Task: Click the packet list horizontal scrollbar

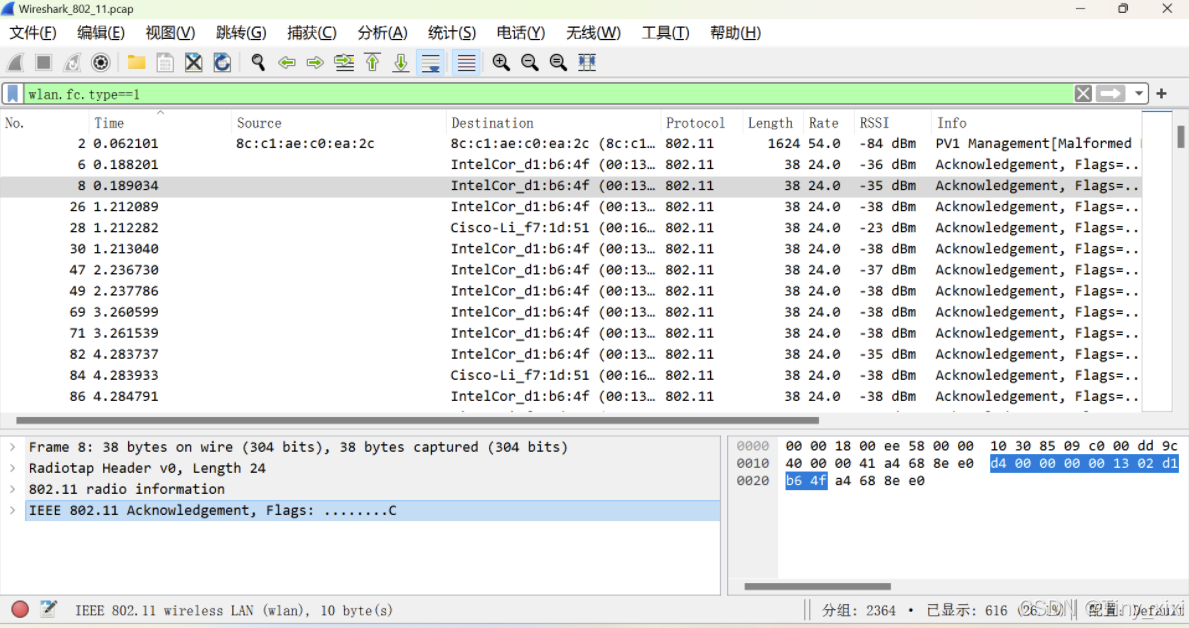Action: coord(417,420)
